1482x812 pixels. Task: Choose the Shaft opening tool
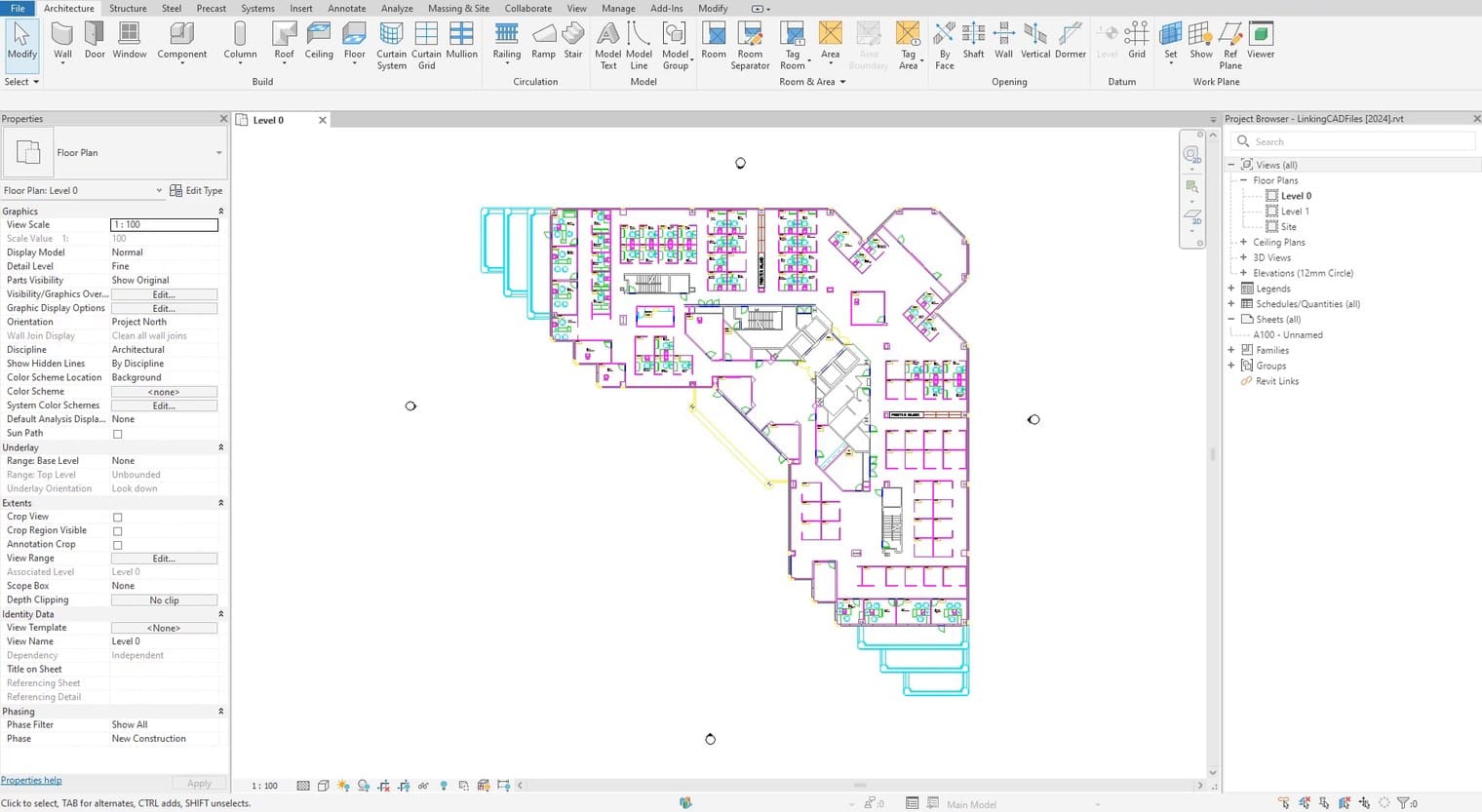(x=973, y=41)
